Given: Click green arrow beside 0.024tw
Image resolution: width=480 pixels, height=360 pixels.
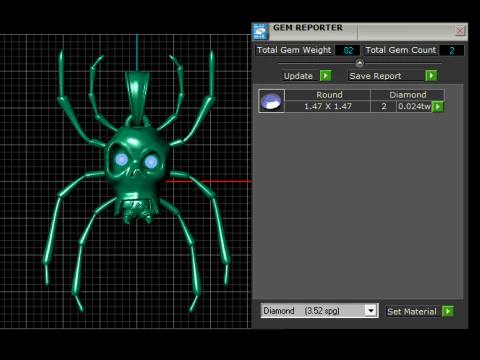Looking at the screenshot, I should (x=438, y=107).
